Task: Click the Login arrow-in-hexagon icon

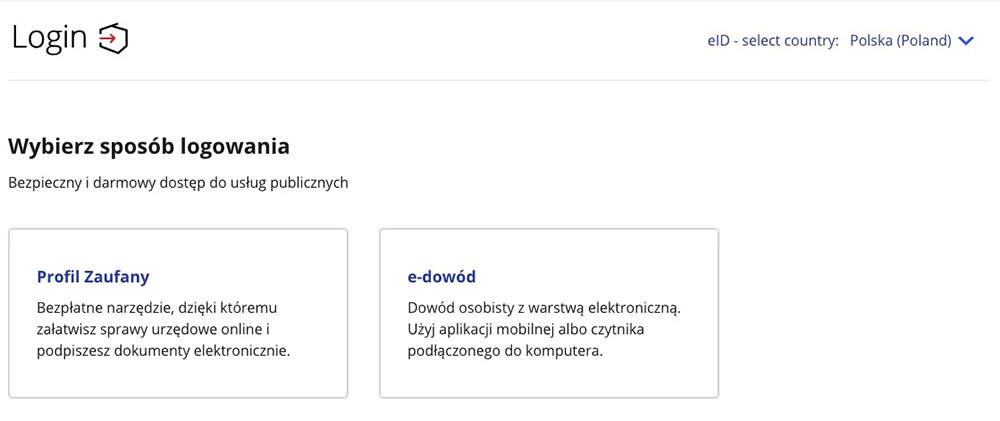Action: tap(114, 39)
